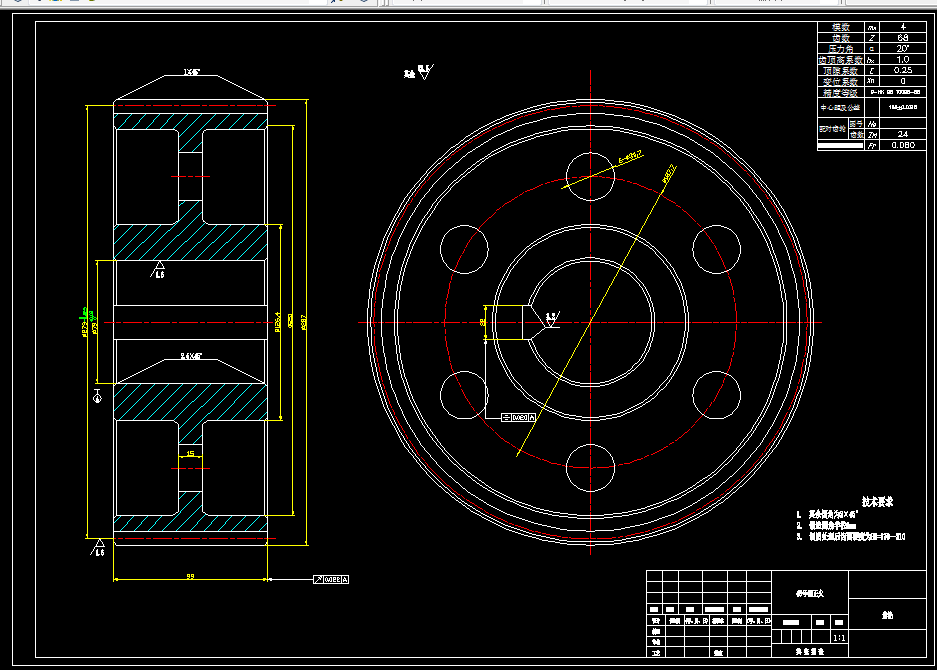Viewport: 937px width, 670px height.
Task: Select the Fr symbol cell
Action: coord(872,145)
